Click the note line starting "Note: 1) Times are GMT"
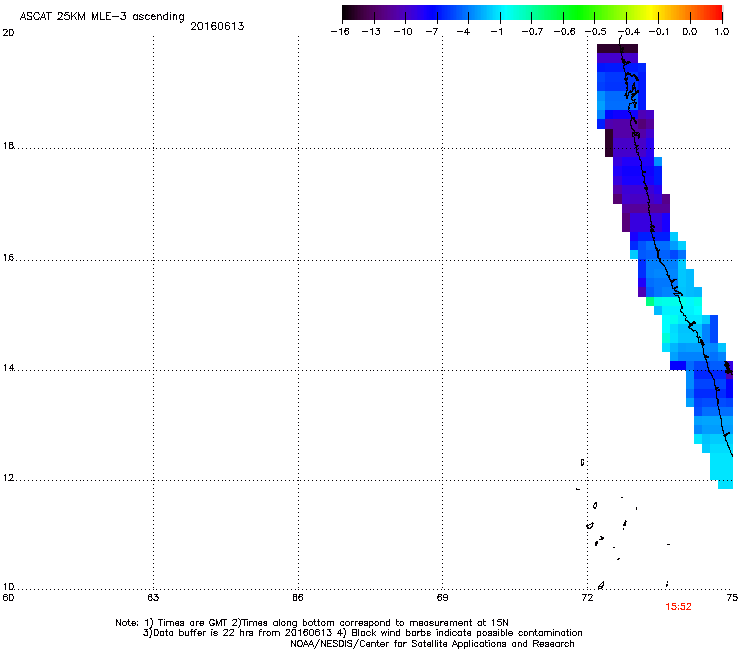The height and width of the screenshot is (650, 740). (x=312, y=623)
